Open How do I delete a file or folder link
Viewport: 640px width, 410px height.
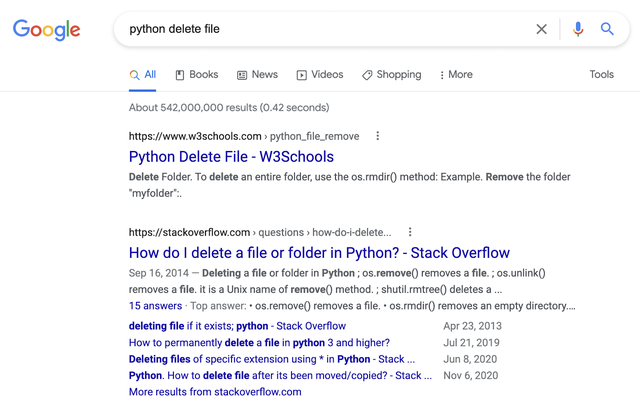[319, 253]
